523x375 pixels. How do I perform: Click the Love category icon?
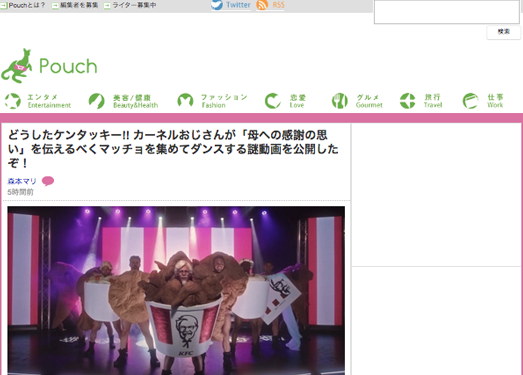(x=273, y=101)
